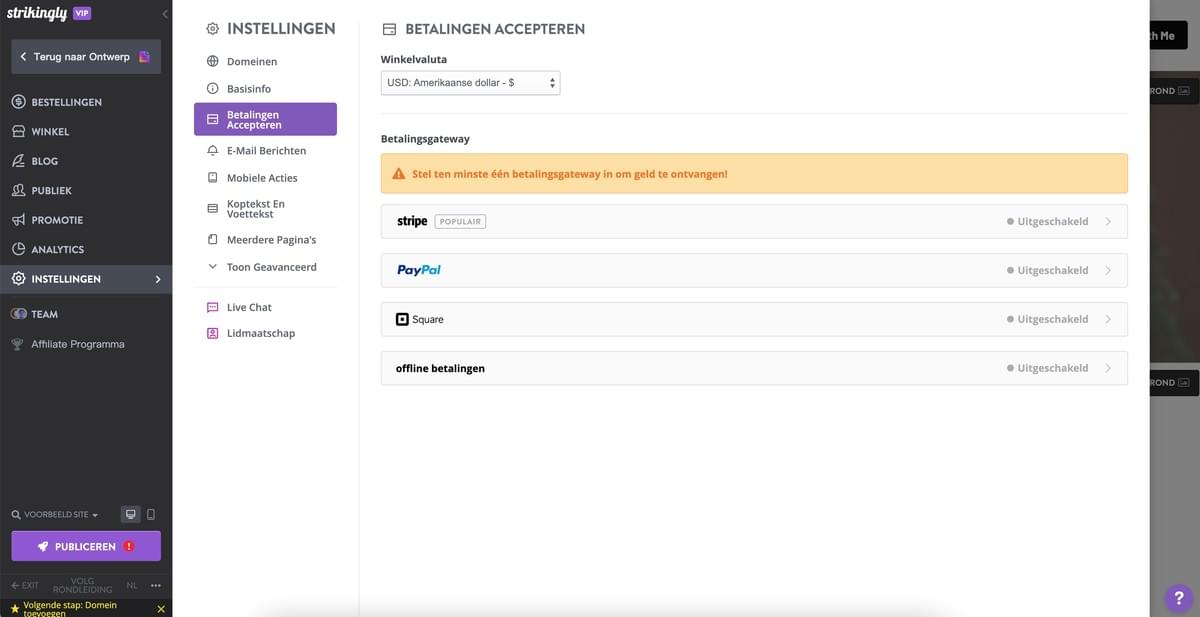Viewport: 1200px width, 617px height.
Task: Click the Team avatars icon
Action: (18, 314)
